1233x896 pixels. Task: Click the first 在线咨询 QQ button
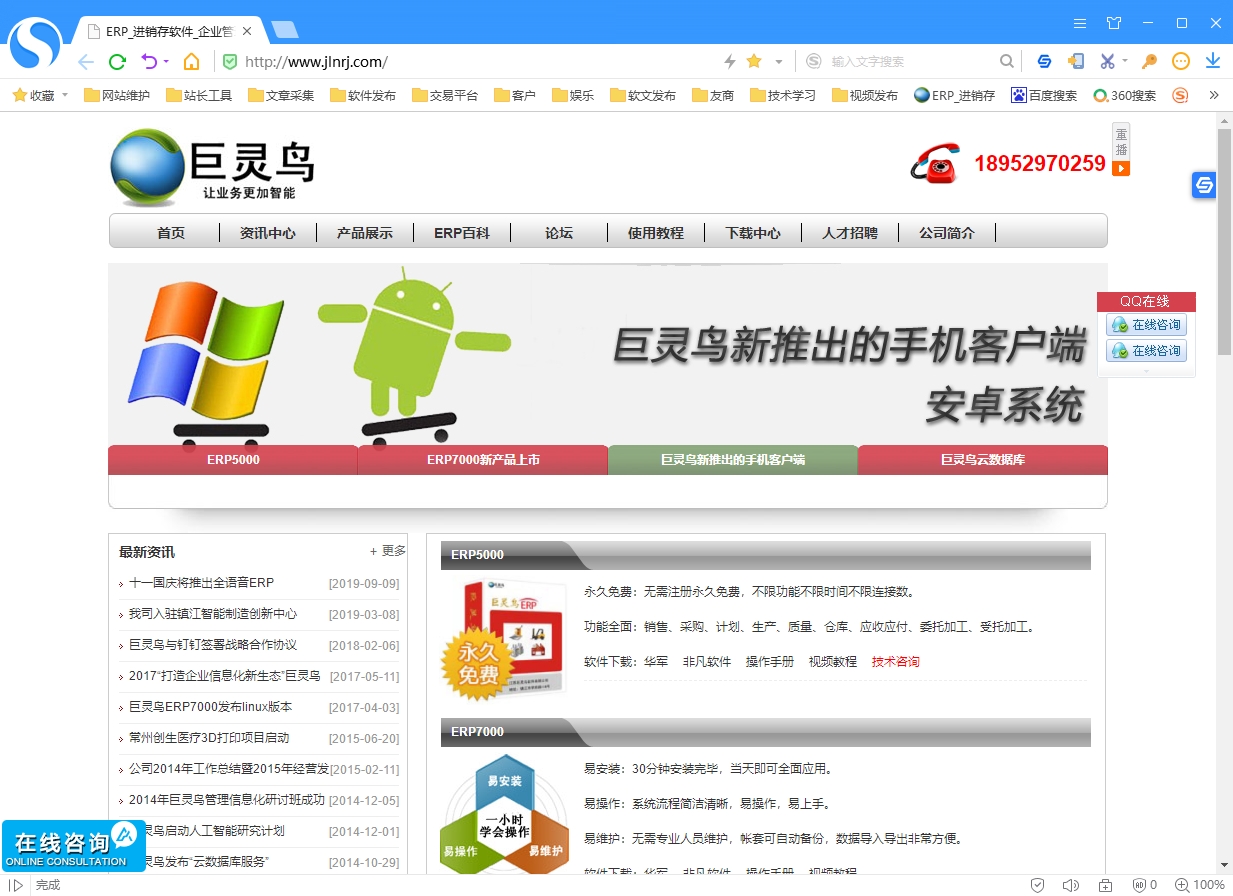pos(1147,325)
